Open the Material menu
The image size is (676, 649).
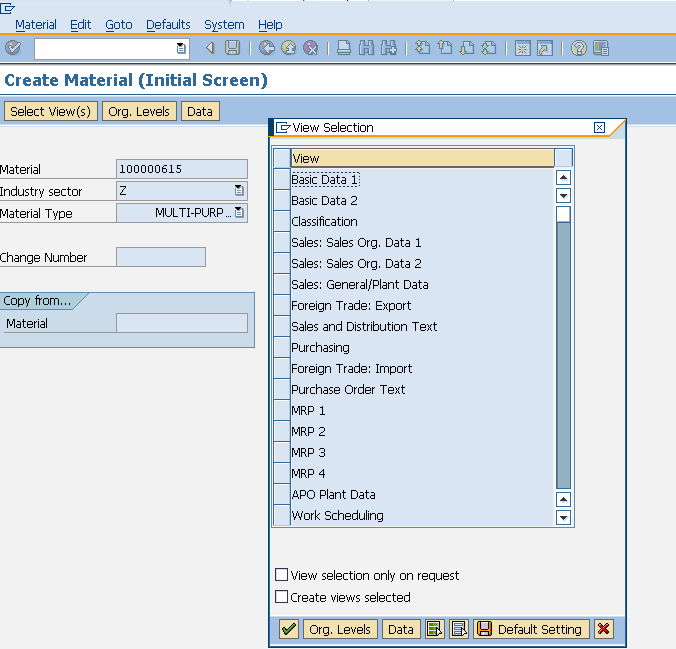(x=36, y=25)
